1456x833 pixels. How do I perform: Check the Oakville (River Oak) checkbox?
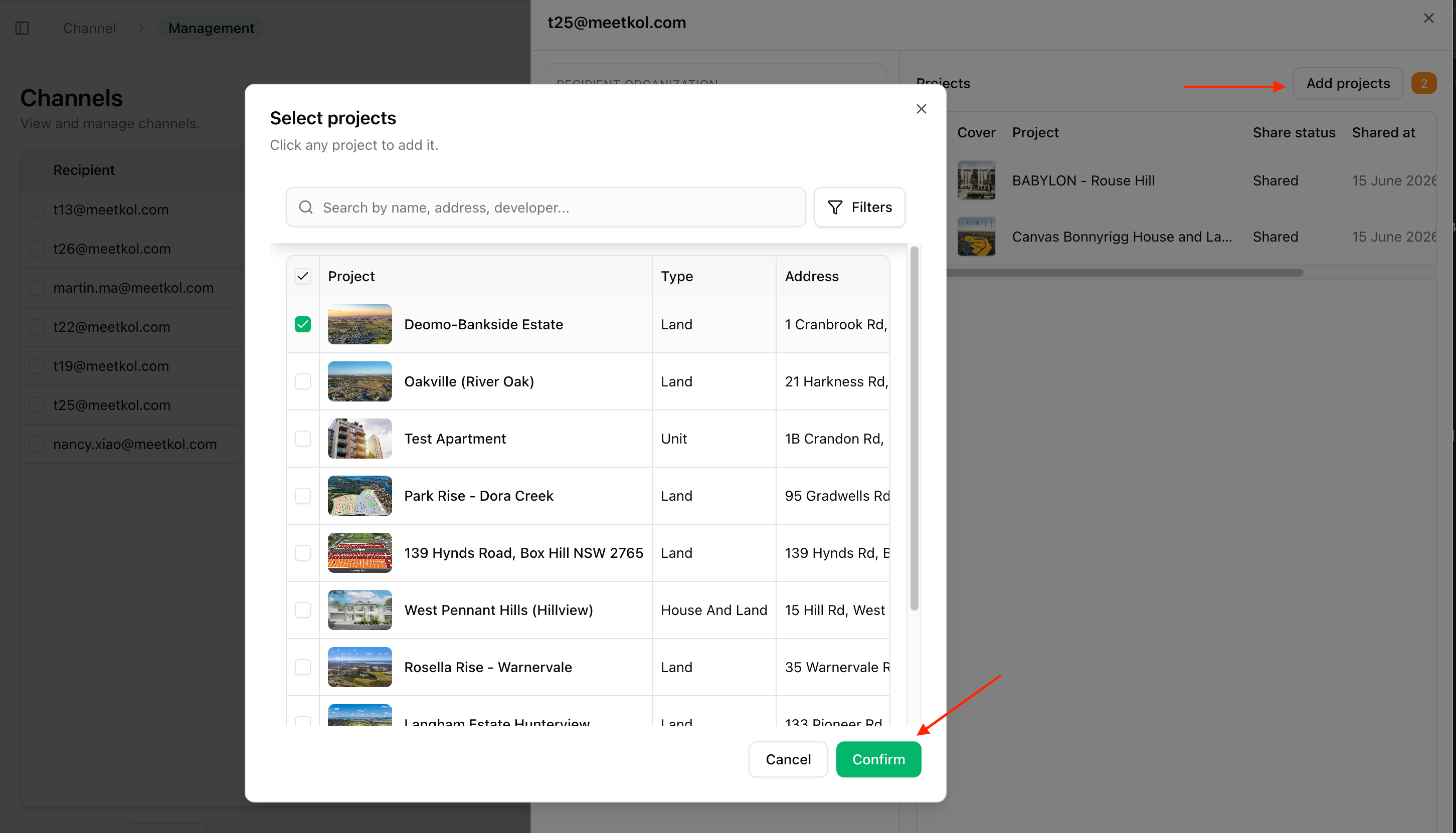(x=303, y=381)
